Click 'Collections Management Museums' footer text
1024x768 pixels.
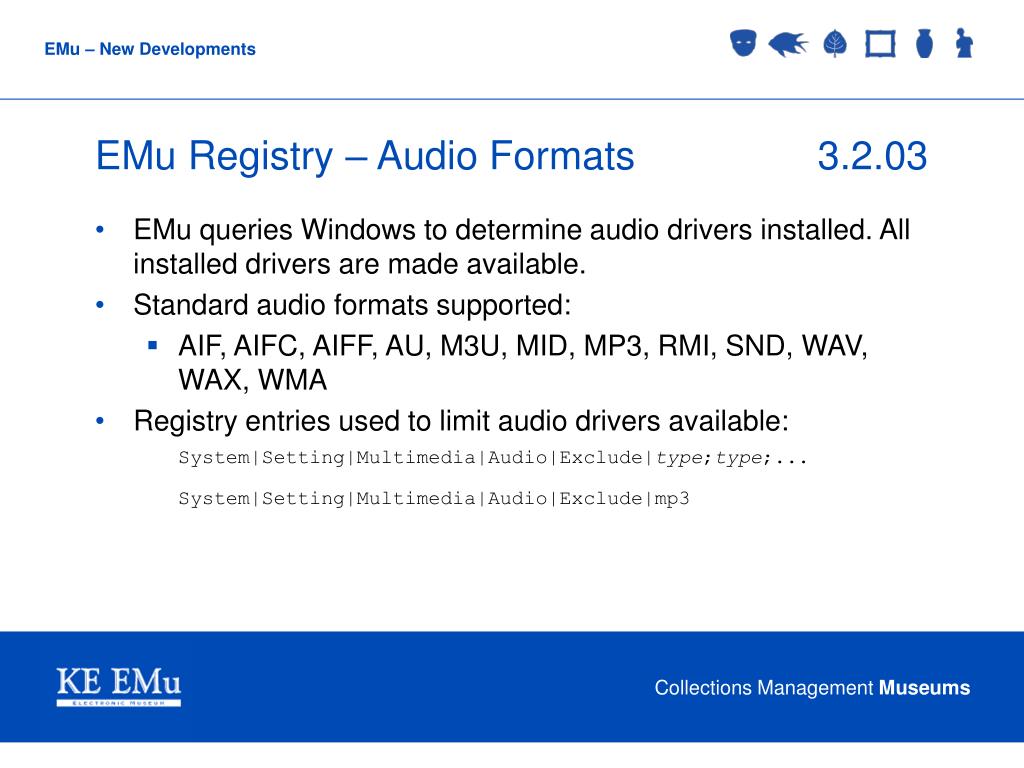pos(812,688)
